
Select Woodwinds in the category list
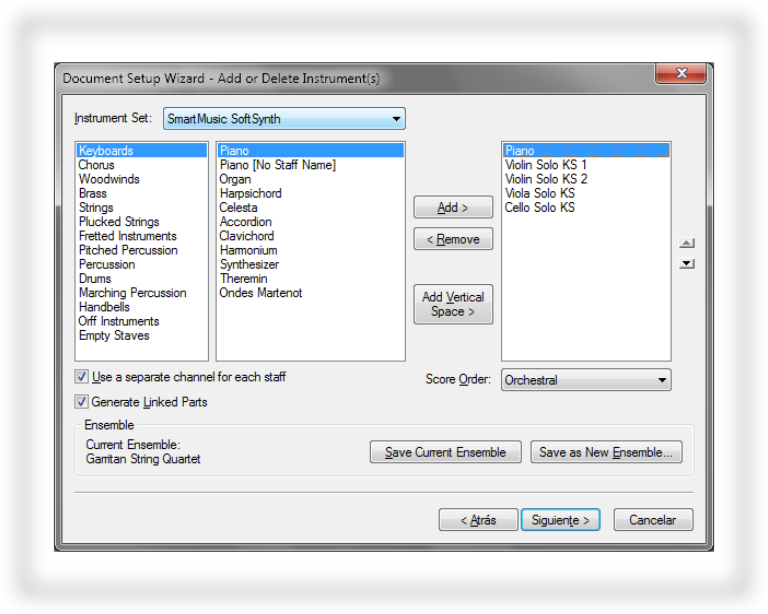point(109,179)
